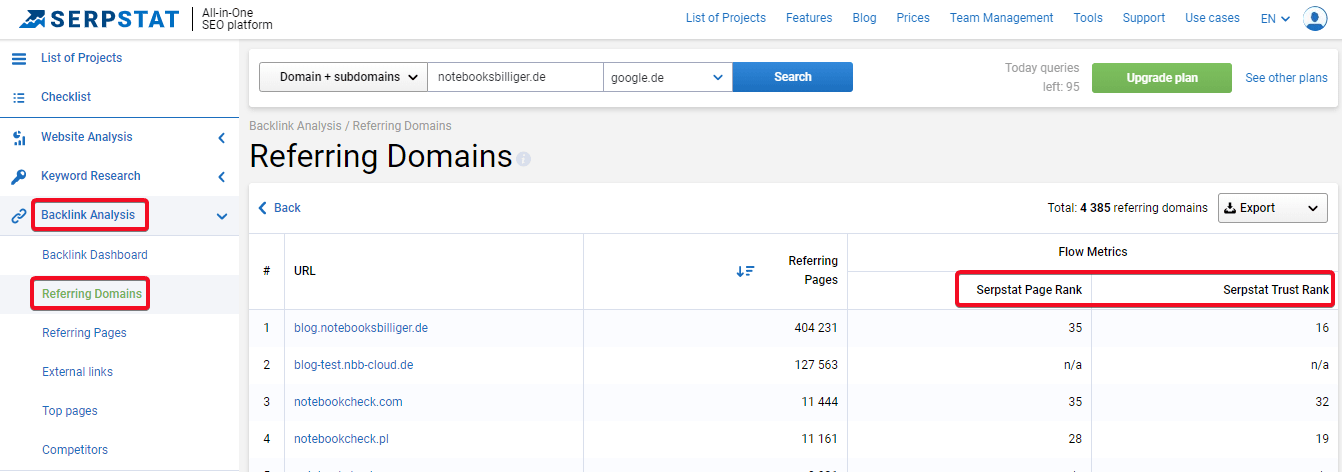Open notebookcheck.pl URL link

tap(341, 439)
